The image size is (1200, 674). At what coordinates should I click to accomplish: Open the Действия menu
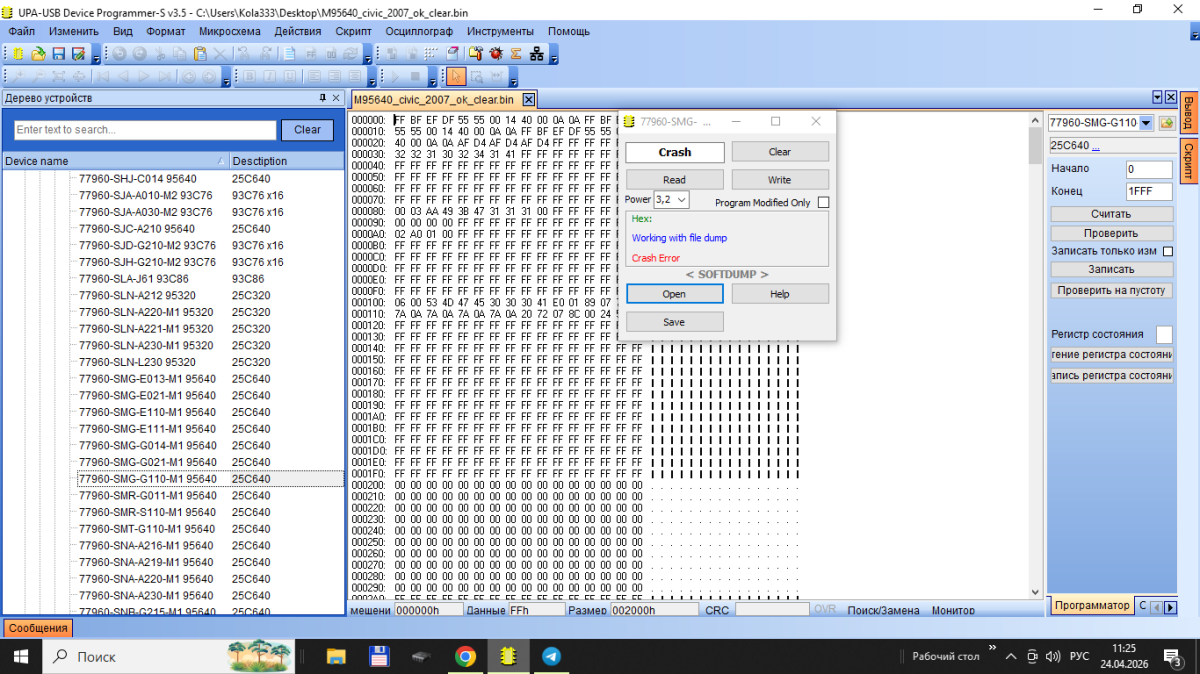point(297,31)
